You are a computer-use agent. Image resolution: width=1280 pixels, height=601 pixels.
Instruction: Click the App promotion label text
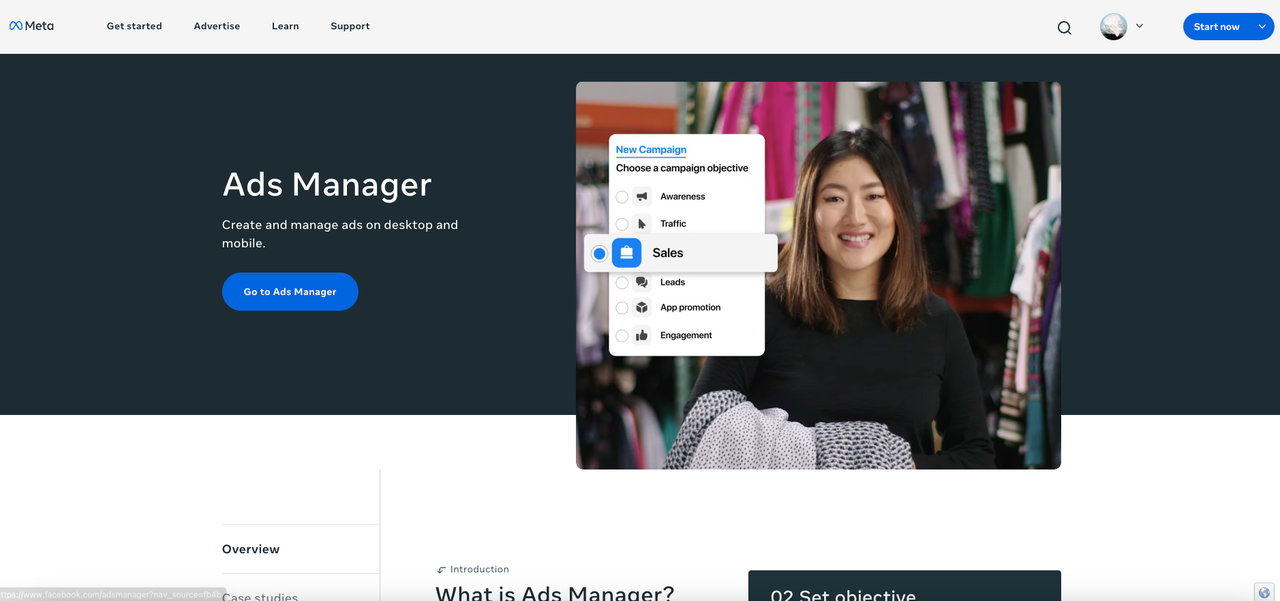690,308
